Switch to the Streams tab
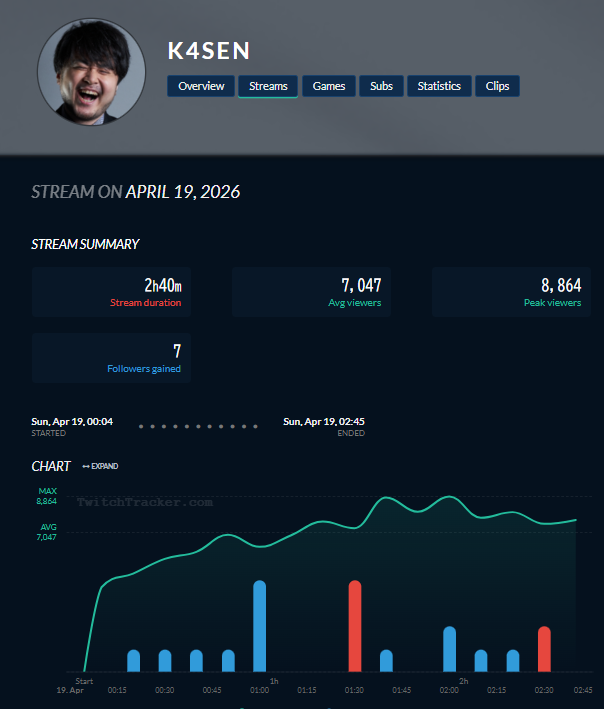The image size is (604, 709). click(268, 86)
